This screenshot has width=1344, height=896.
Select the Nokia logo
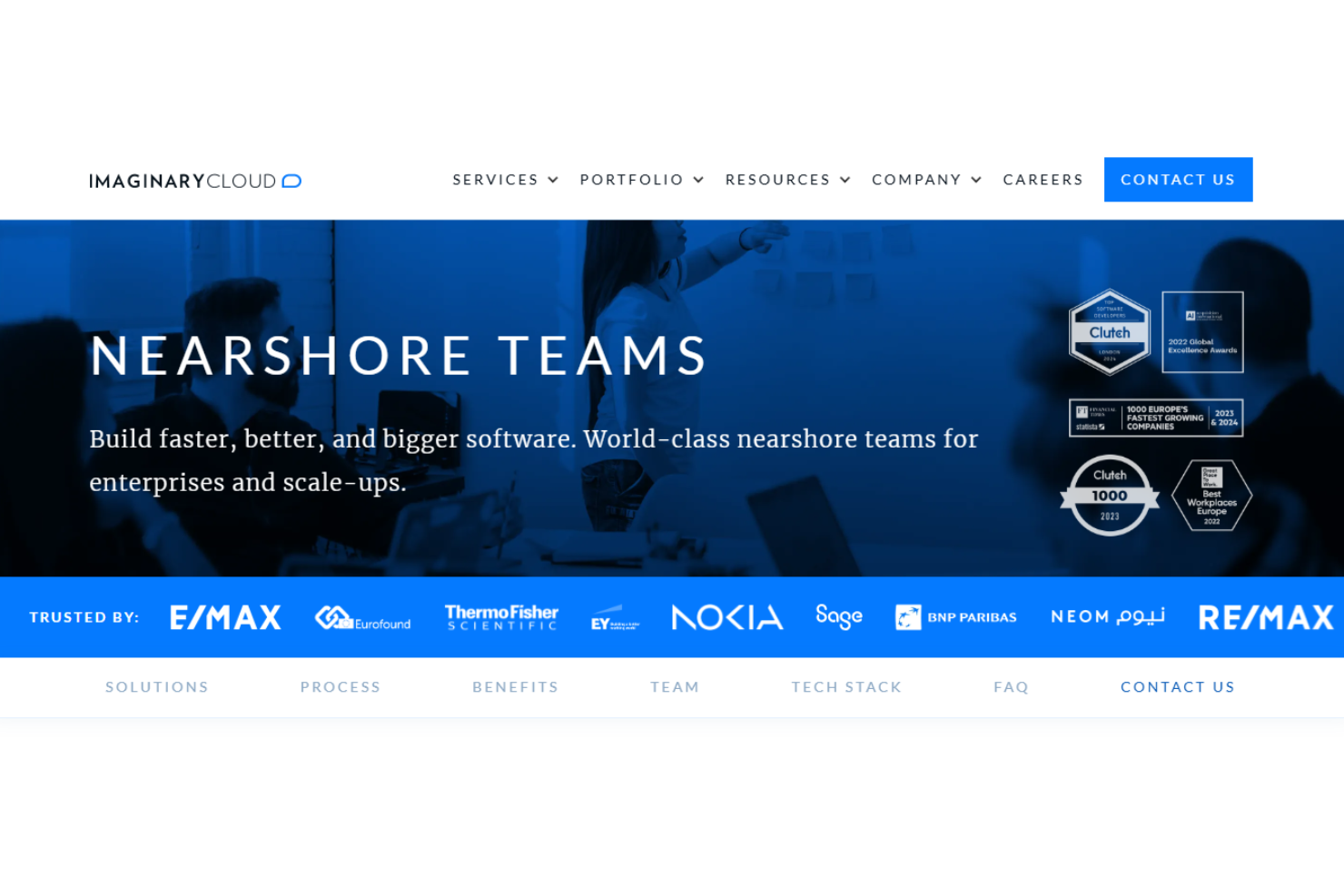(727, 616)
